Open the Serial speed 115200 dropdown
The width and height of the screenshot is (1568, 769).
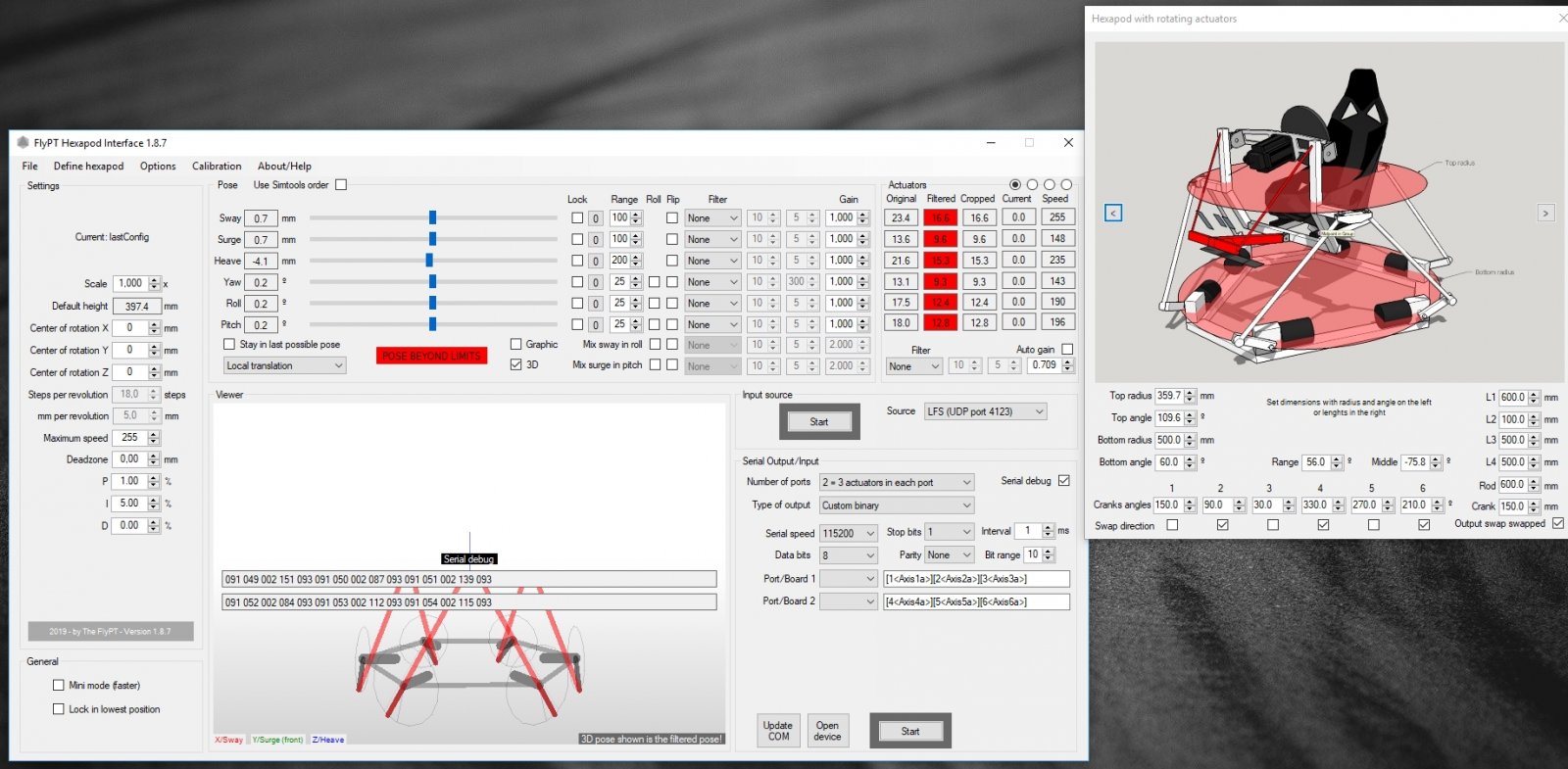click(849, 533)
